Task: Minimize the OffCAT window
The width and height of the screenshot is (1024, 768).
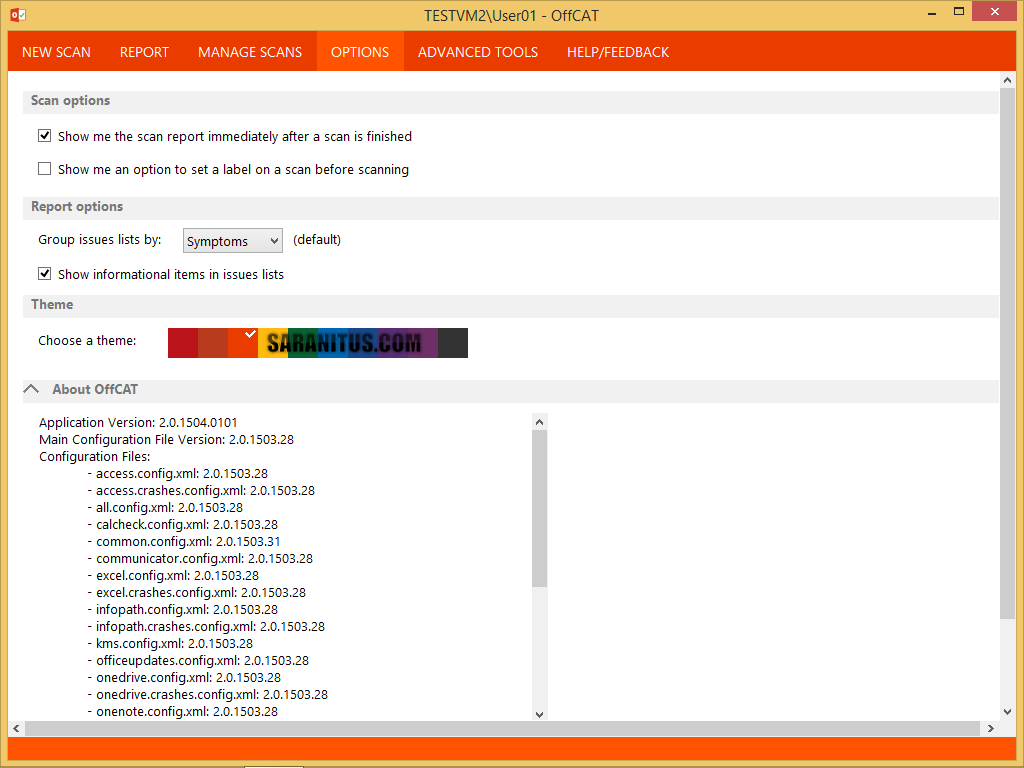Action: pos(932,13)
